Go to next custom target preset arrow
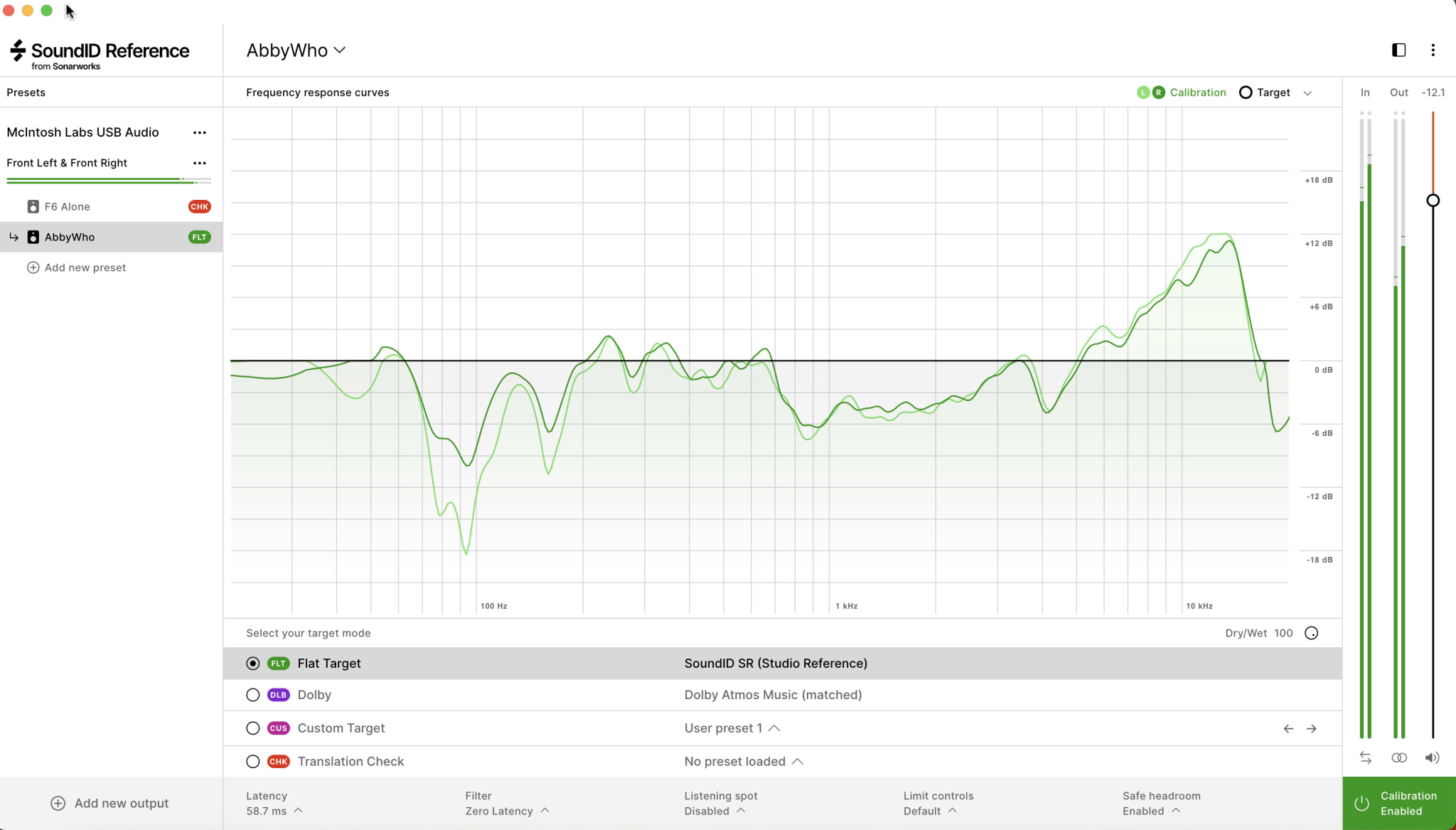 point(1312,728)
